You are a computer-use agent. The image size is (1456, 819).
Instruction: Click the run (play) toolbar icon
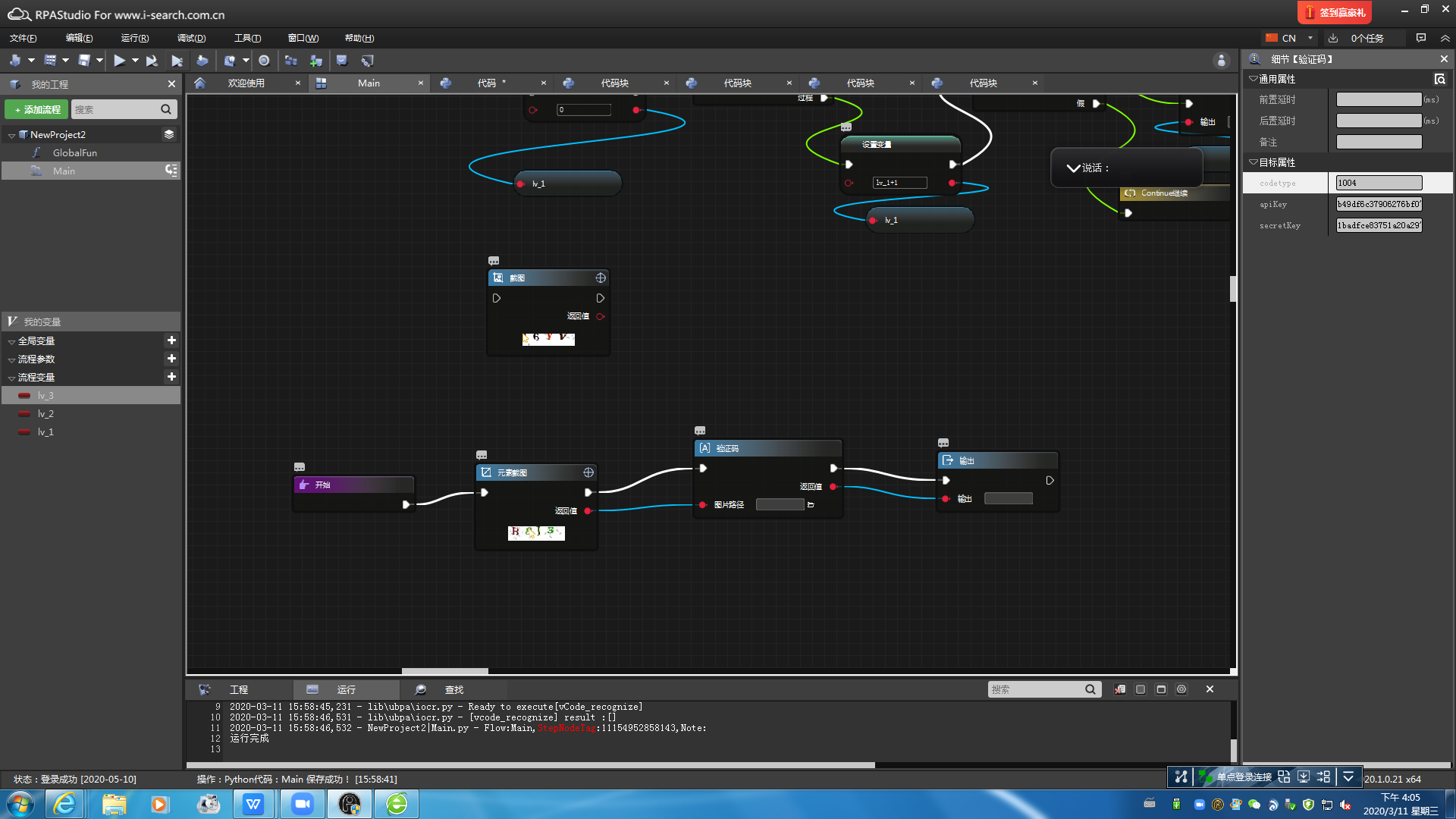click(x=119, y=61)
